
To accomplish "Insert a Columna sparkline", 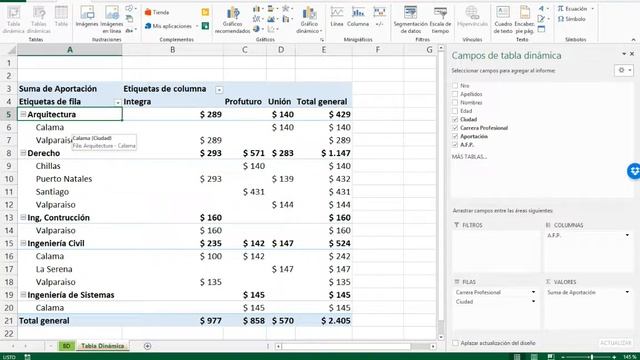I will click(358, 17).
